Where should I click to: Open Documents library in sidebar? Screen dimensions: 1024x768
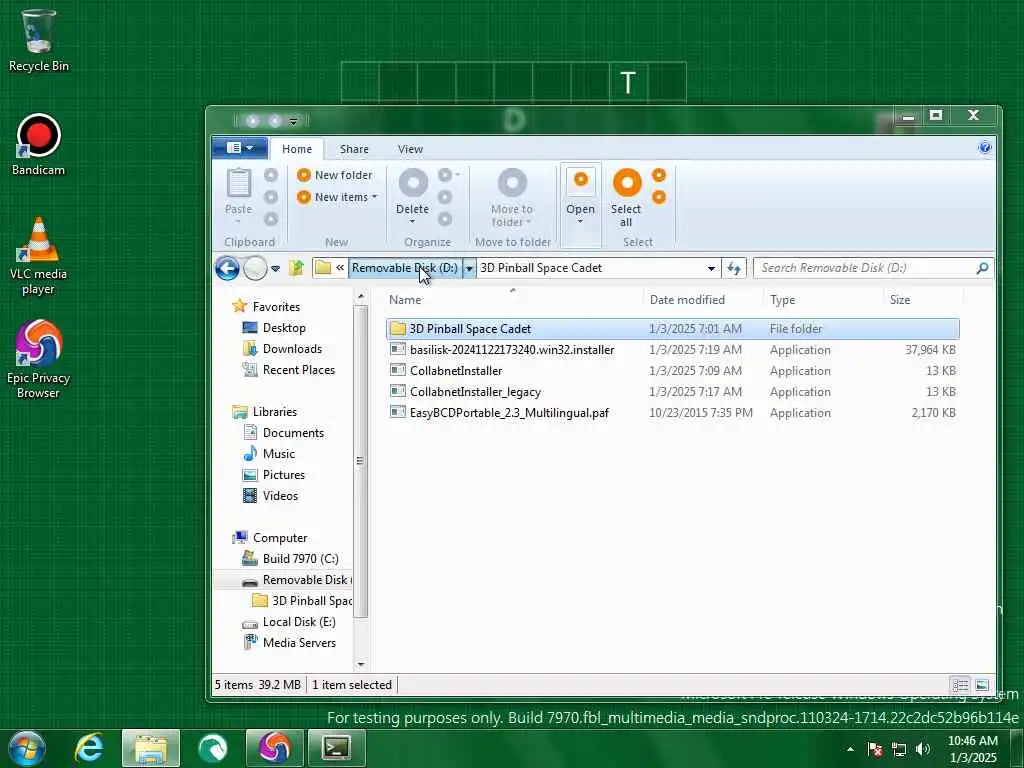[283, 432]
